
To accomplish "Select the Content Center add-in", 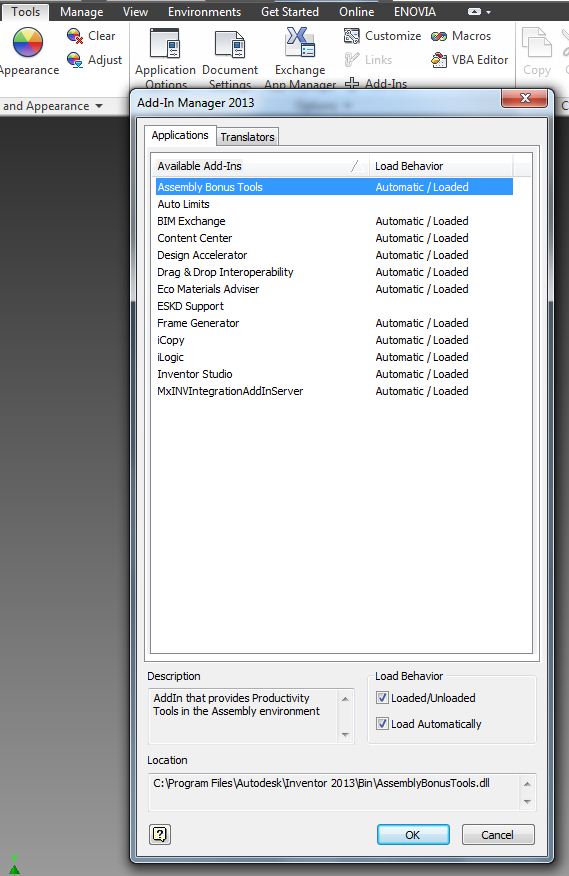I will (x=334, y=238).
